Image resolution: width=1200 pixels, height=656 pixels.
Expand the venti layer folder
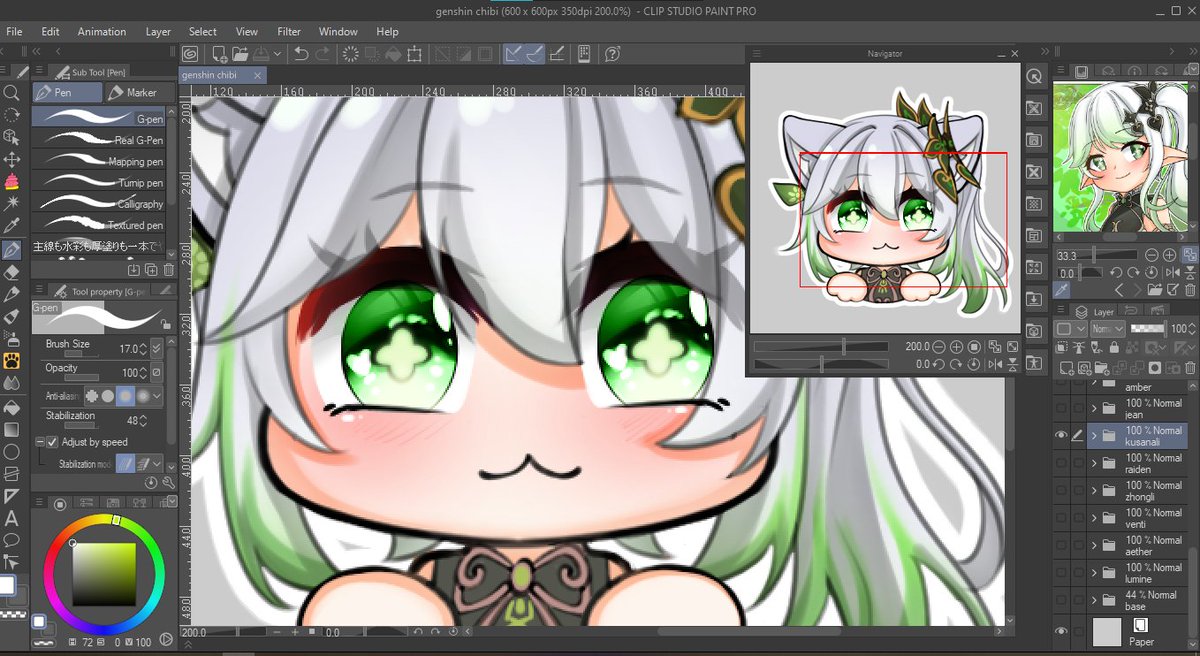click(x=1094, y=518)
